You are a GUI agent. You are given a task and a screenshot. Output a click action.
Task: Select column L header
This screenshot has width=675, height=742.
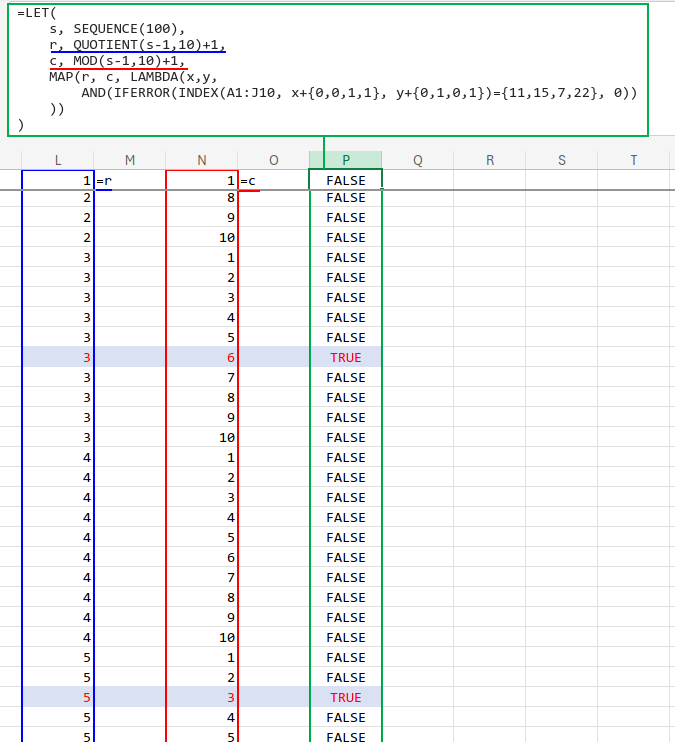tap(58, 160)
